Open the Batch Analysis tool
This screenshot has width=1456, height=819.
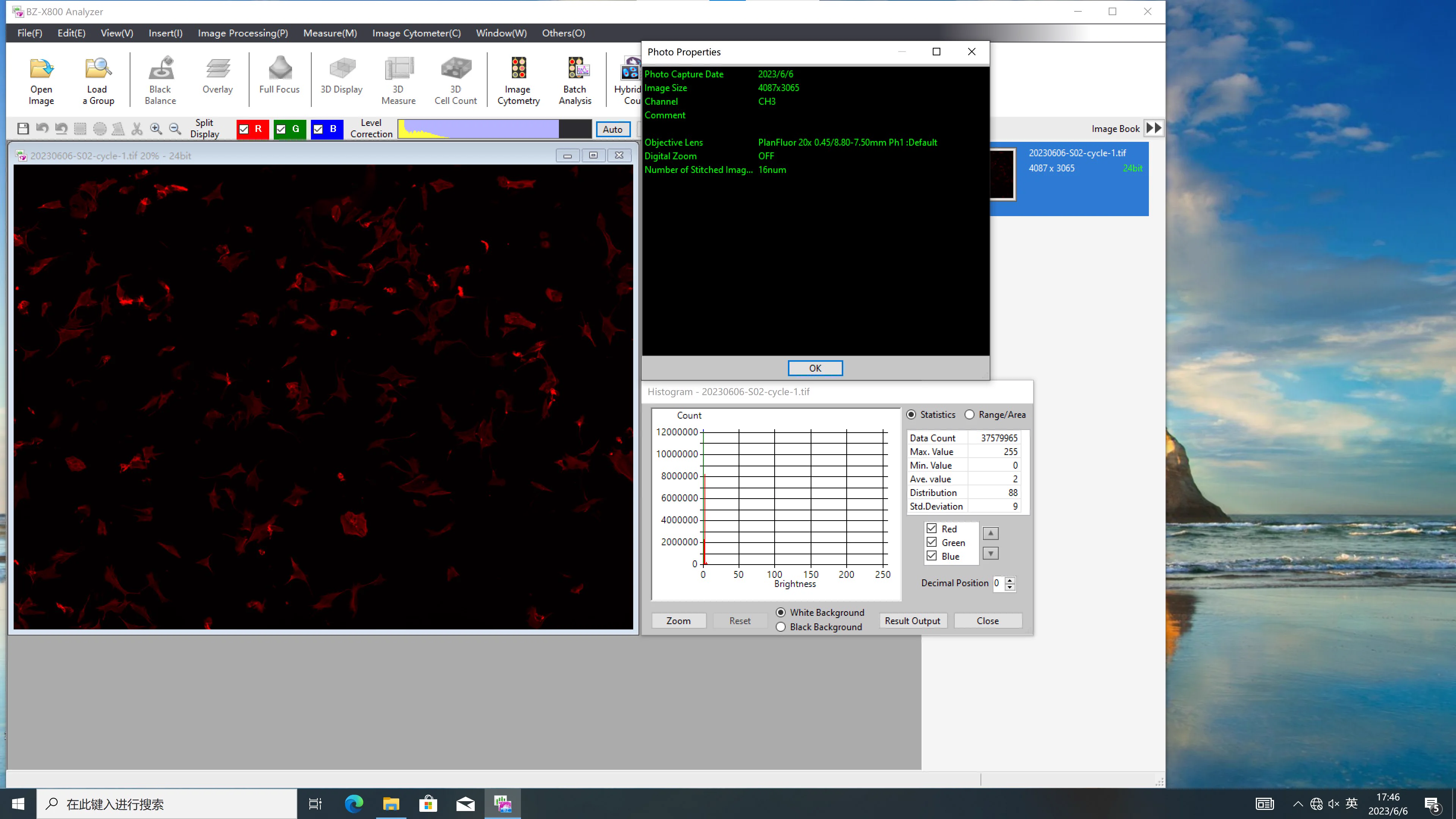[x=575, y=80]
